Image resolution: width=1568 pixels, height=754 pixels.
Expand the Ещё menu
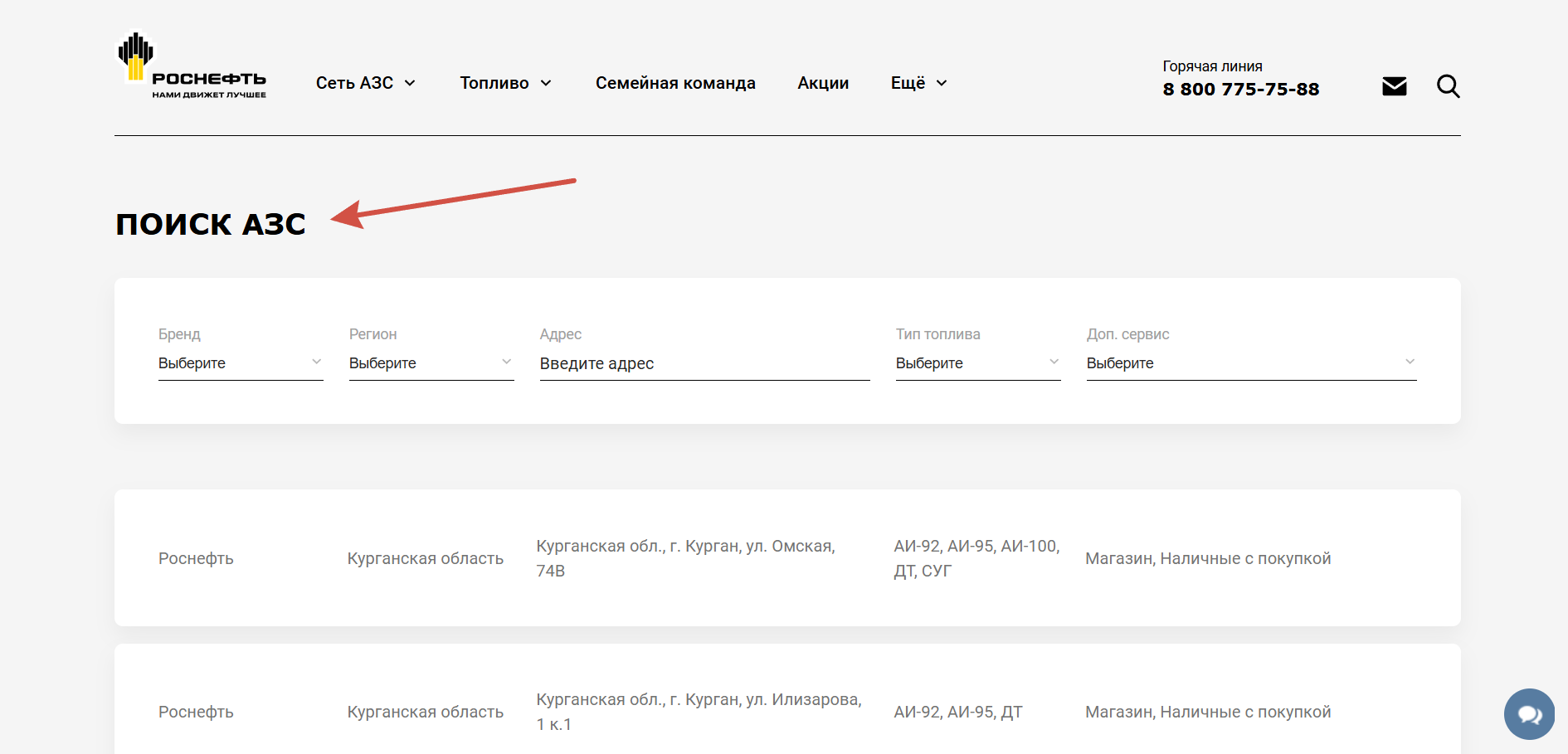[x=919, y=83]
